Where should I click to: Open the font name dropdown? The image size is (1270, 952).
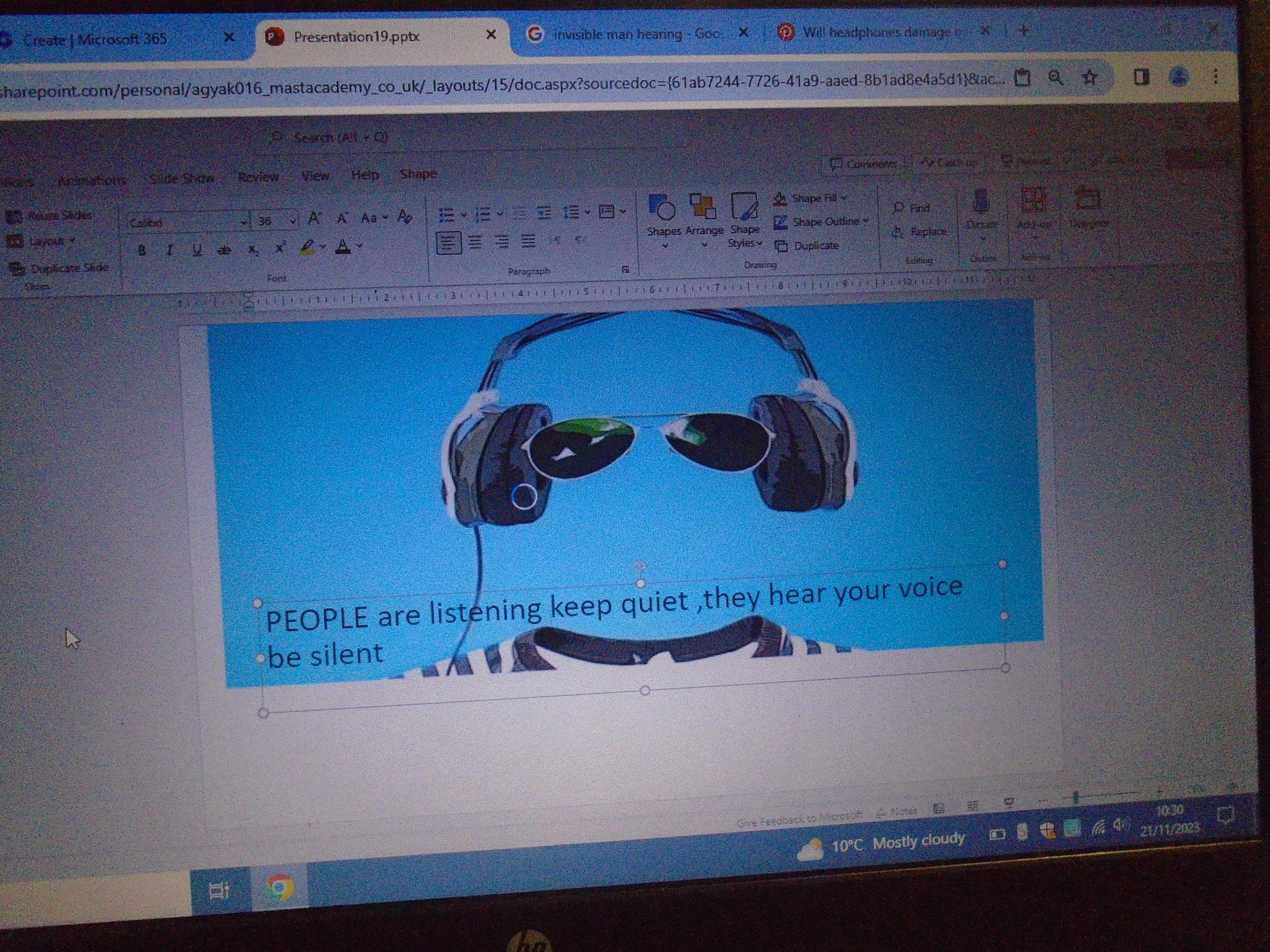pyautogui.click(x=244, y=221)
